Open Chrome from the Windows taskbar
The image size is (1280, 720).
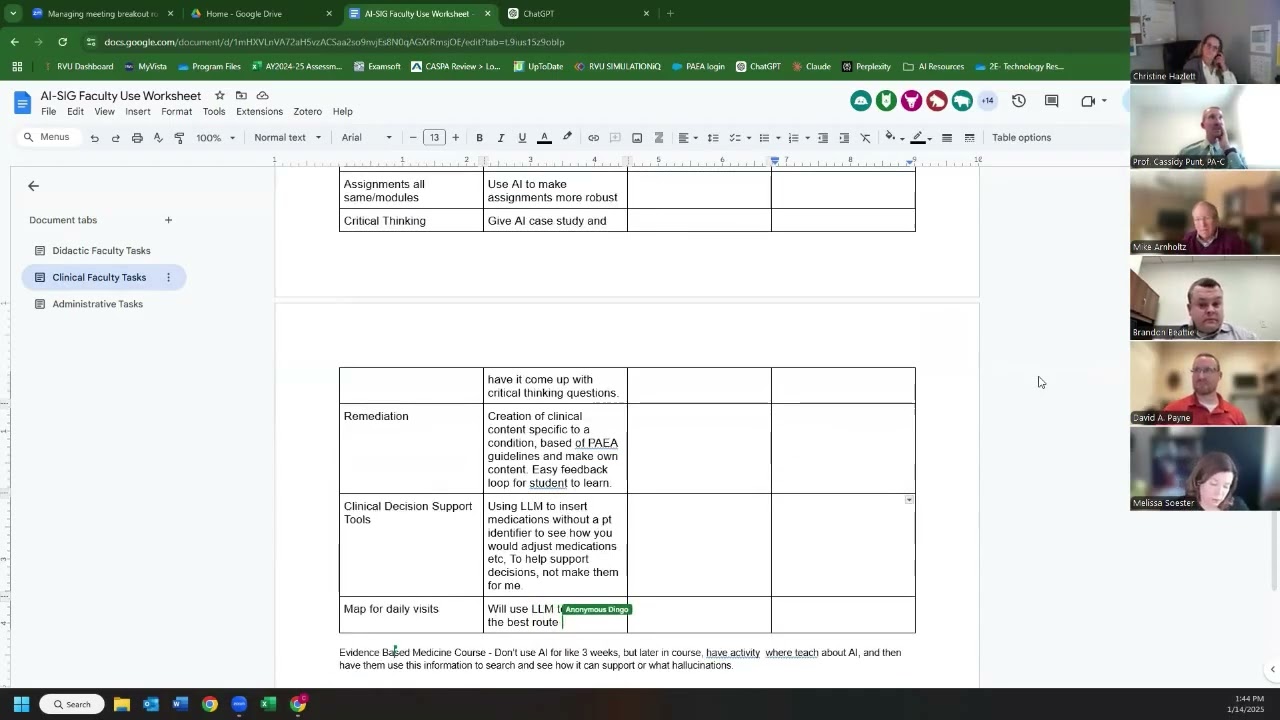tap(210, 704)
